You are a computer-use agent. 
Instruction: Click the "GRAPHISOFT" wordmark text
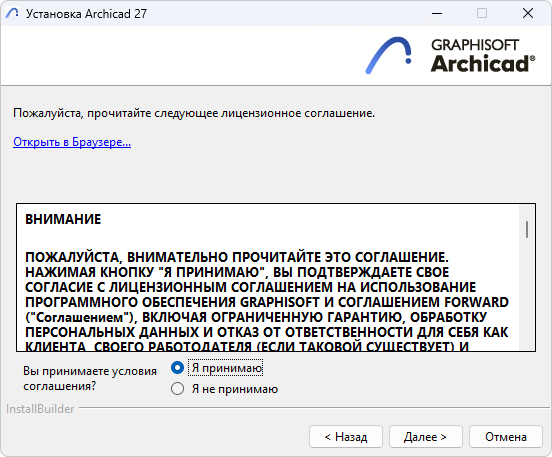click(475, 45)
